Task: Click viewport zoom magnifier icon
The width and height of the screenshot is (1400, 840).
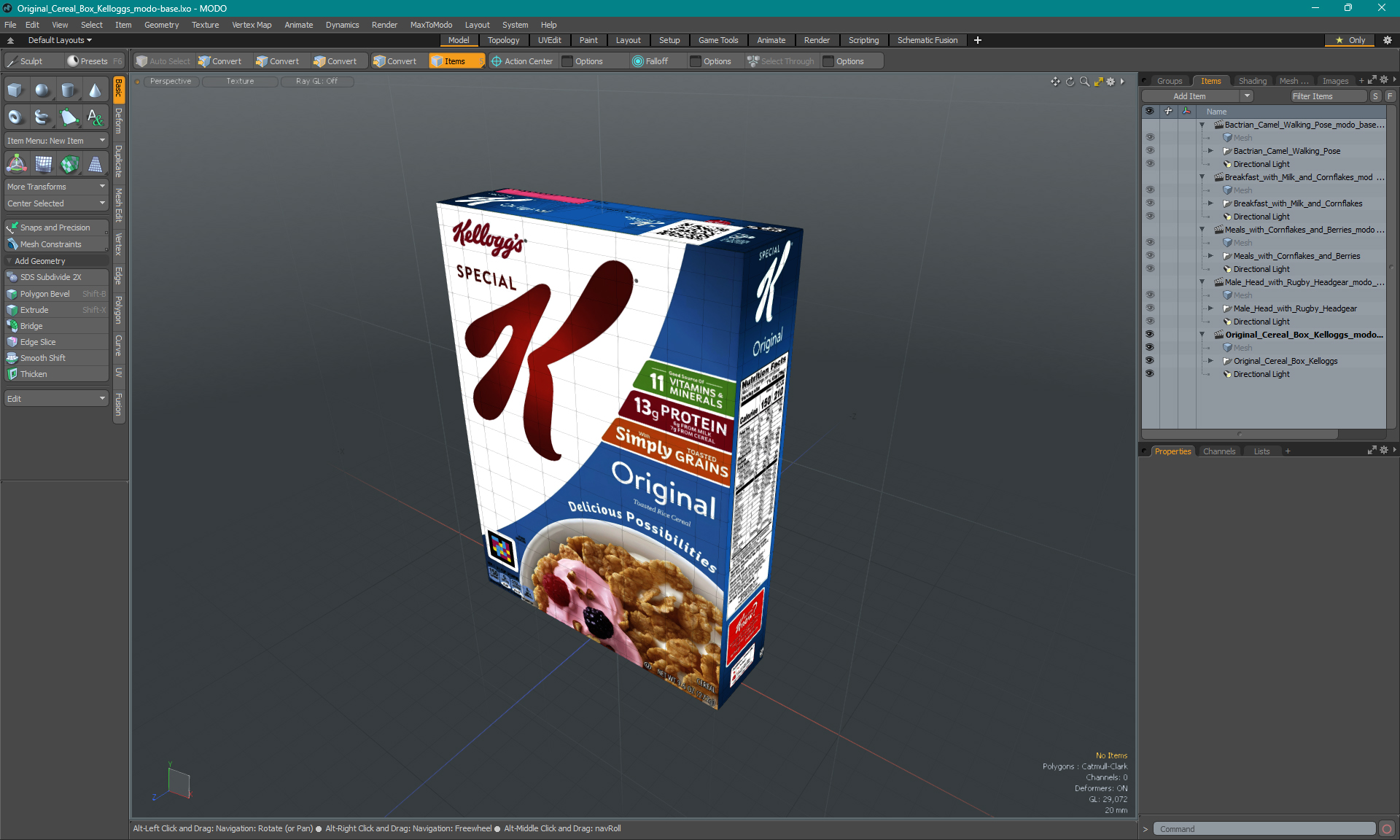Action: click(1084, 82)
